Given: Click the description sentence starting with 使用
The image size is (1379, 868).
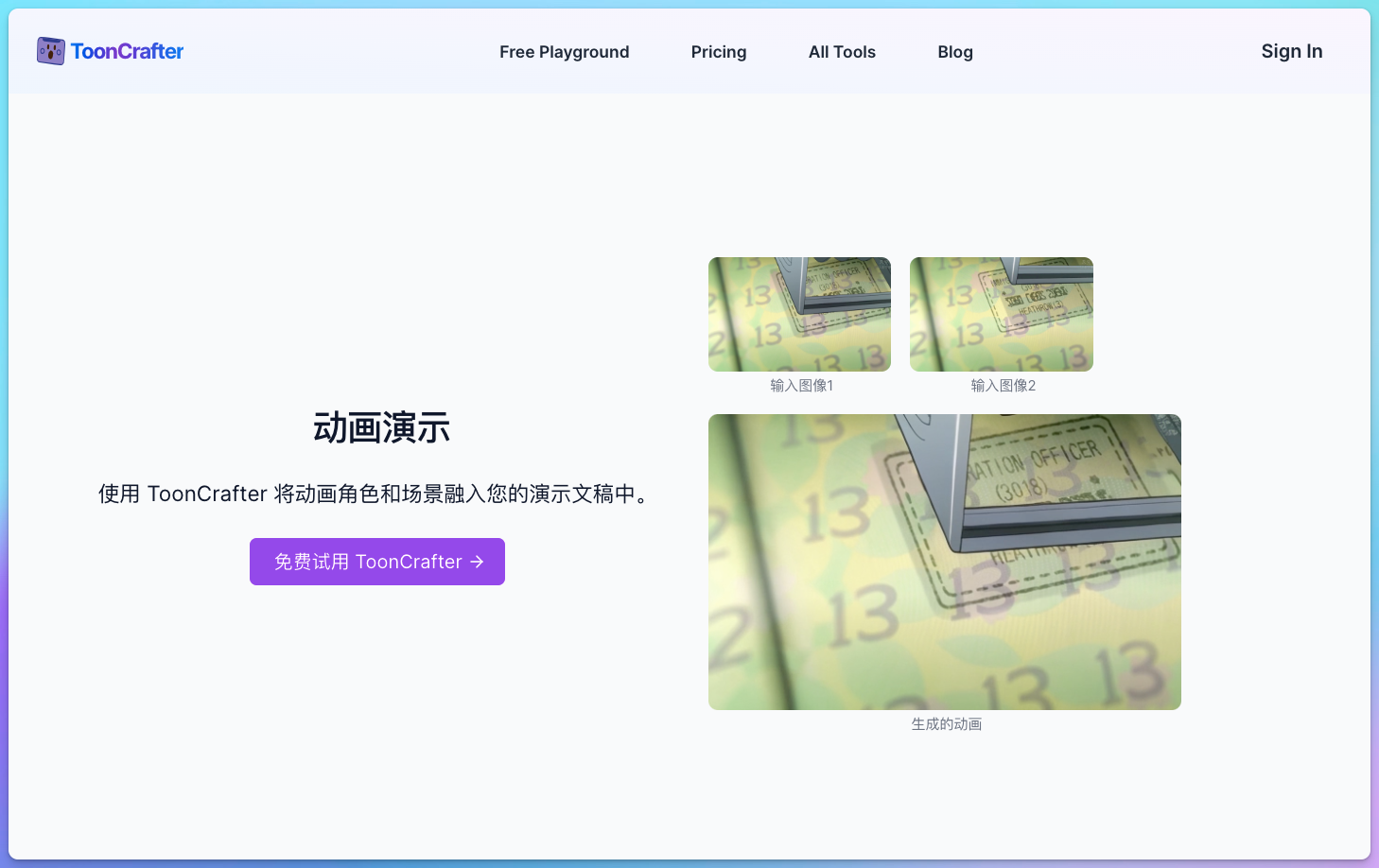Looking at the screenshot, I should (x=376, y=494).
